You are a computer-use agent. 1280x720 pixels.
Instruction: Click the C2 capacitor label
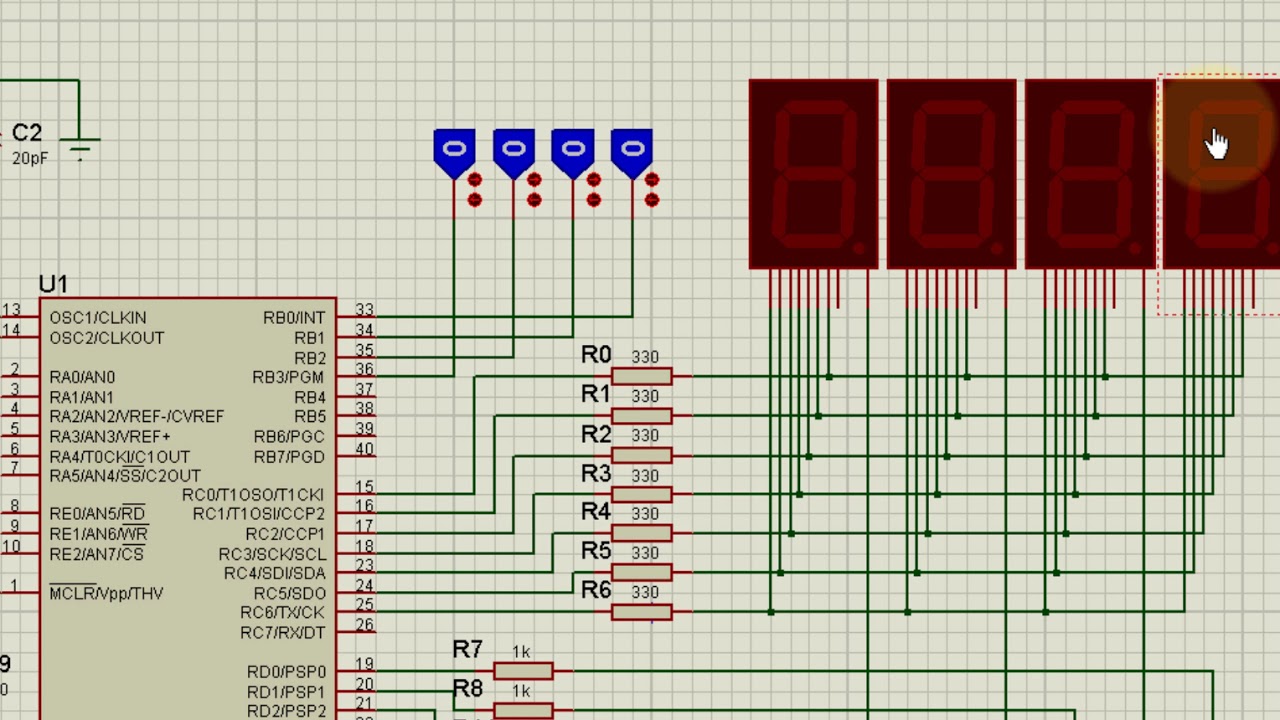click(27, 133)
